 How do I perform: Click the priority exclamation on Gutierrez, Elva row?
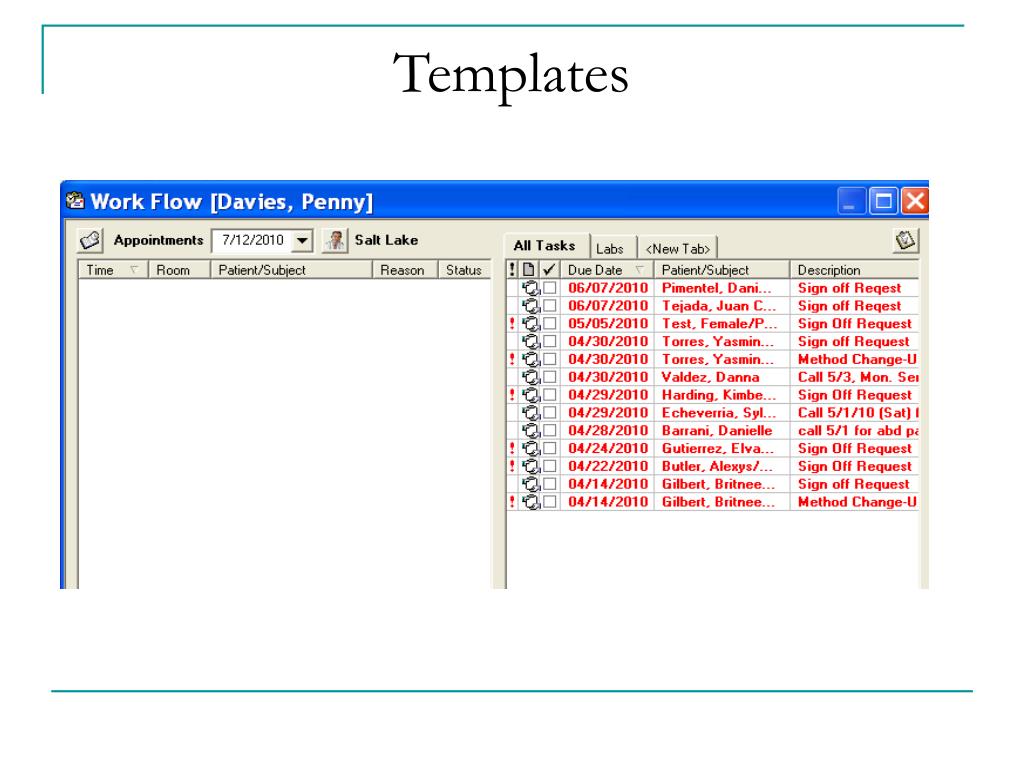512,448
